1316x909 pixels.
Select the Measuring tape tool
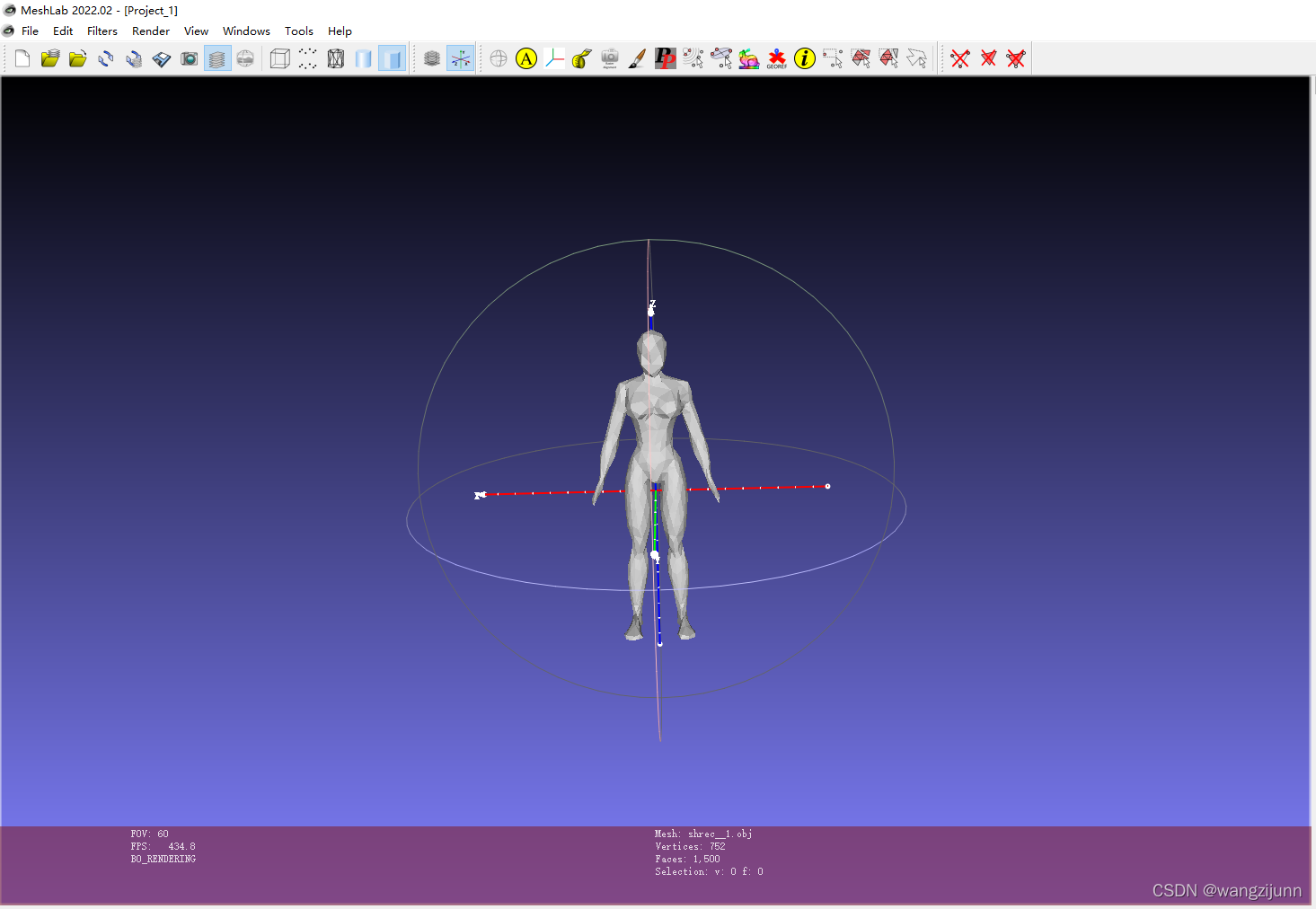(x=582, y=59)
